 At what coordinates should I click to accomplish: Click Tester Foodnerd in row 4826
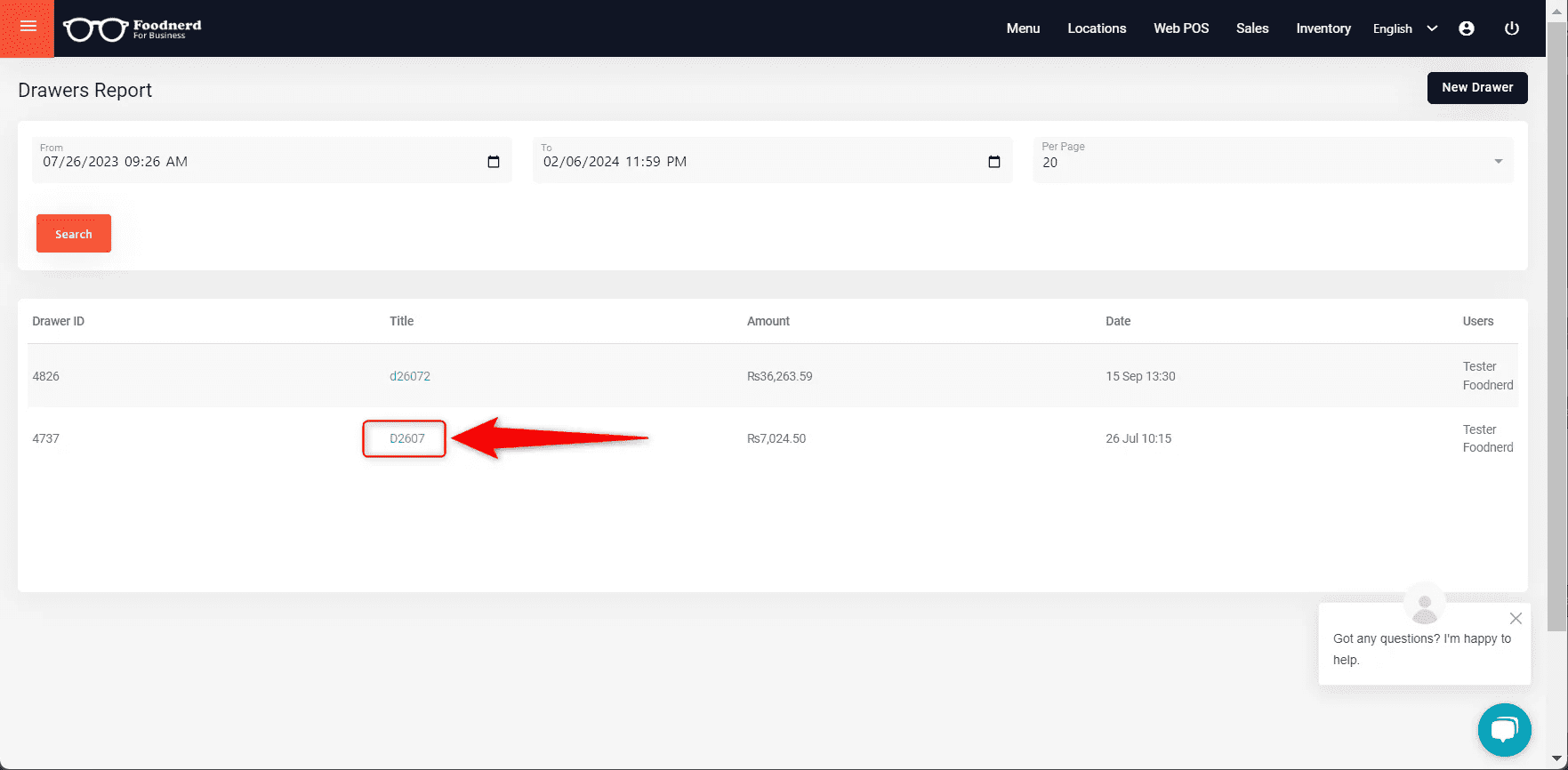tap(1488, 375)
